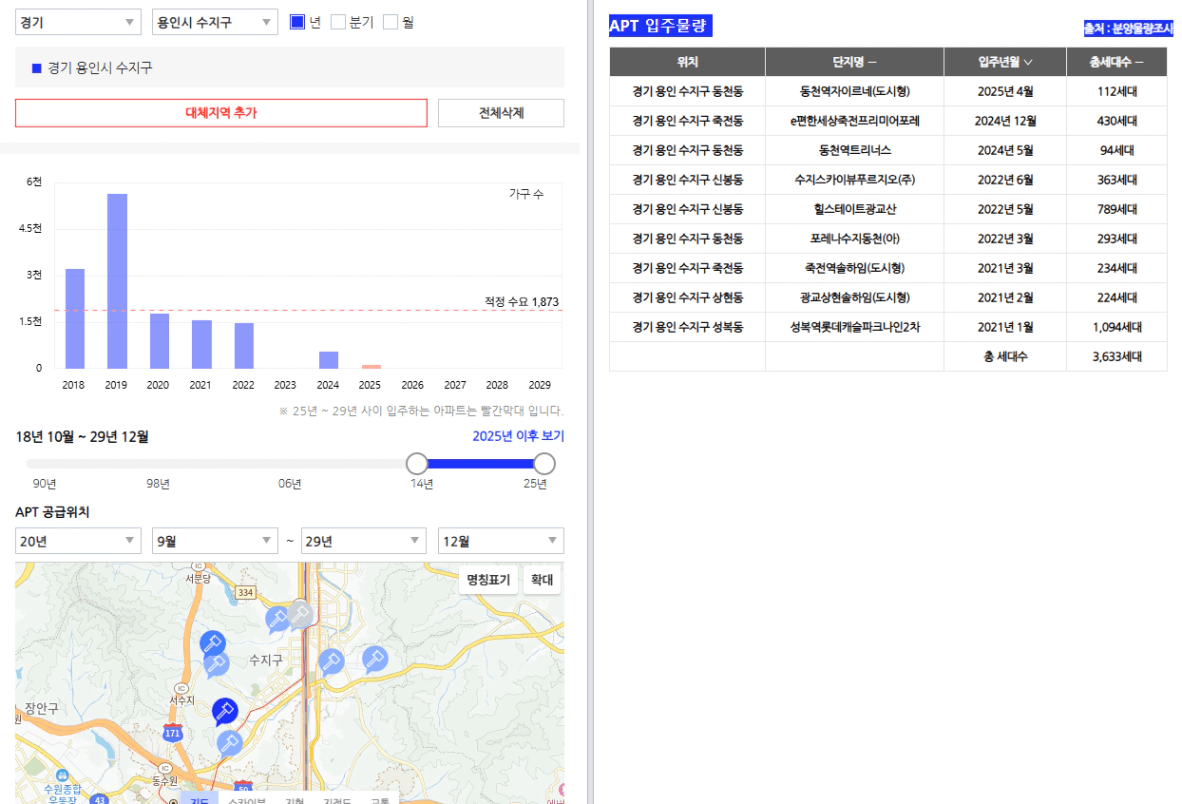The height and width of the screenshot is (804, 1182).
Task: Click the 2025년 이후 보기 link
Action: pos(518,436)
